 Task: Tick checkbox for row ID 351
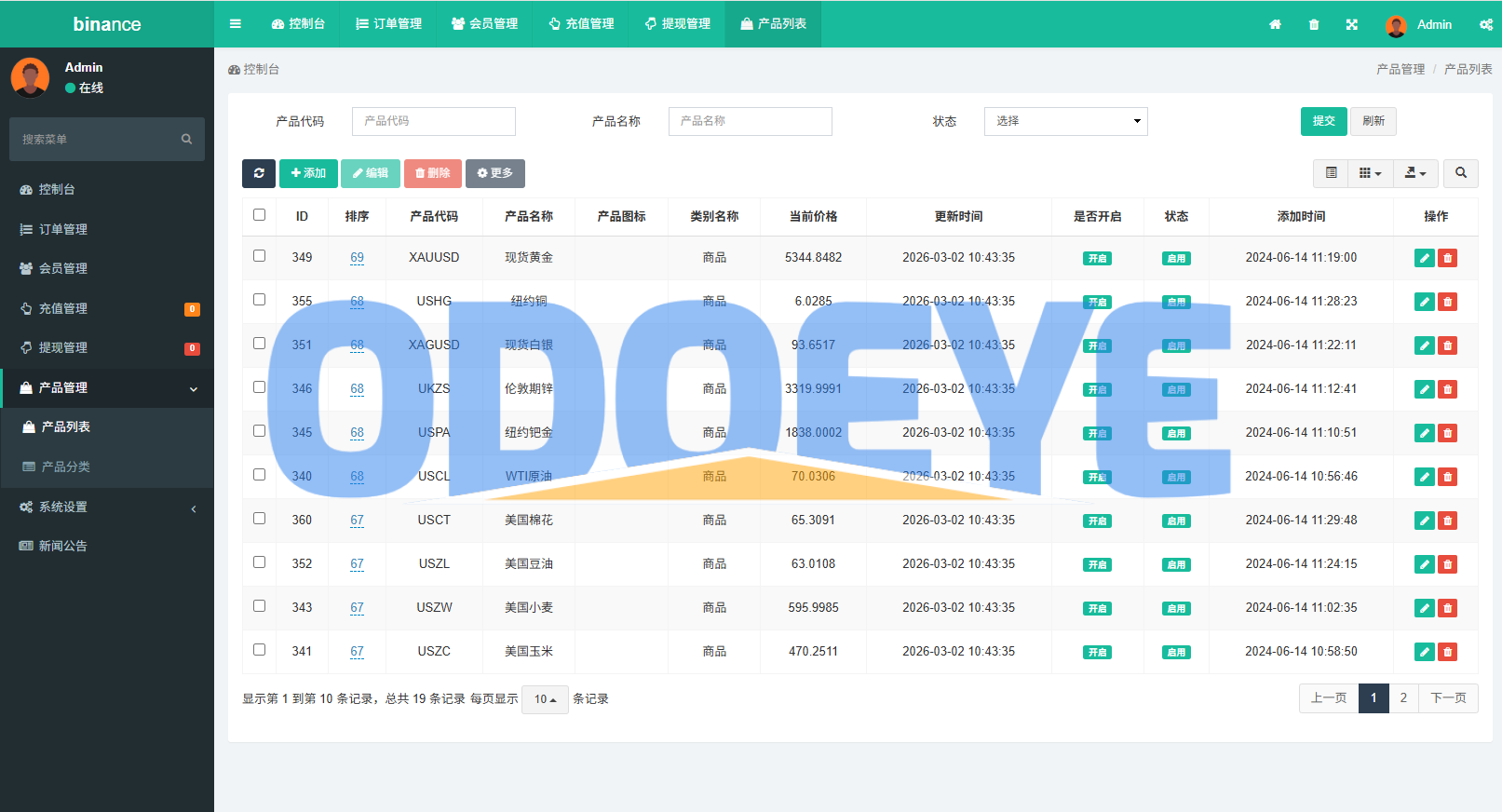coord(259,344)
